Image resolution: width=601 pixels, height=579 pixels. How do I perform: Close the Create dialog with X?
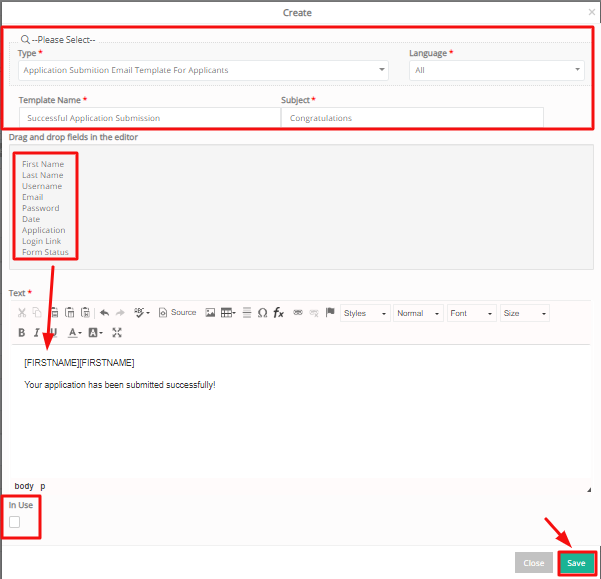click(x=591, y=12)
